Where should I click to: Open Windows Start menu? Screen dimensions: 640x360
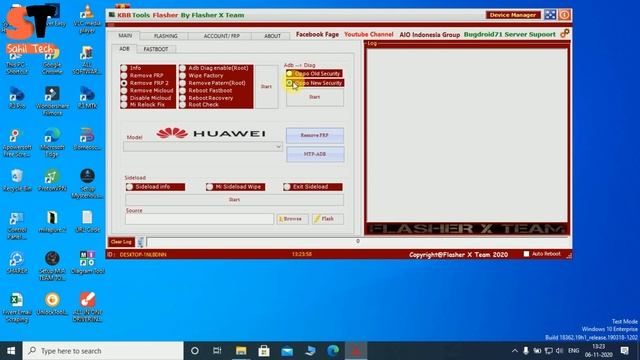(11, 351)
